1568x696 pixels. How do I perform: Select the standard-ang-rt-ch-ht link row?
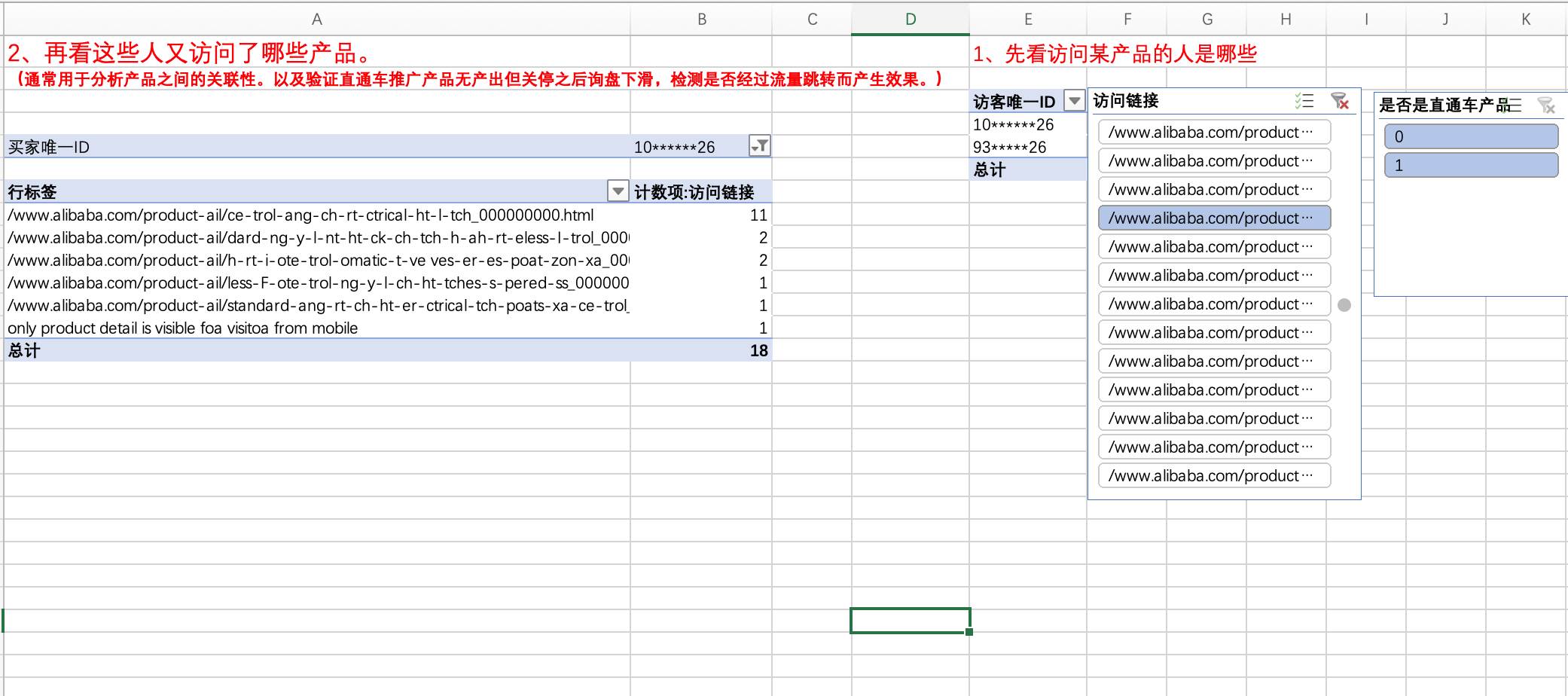tap(317, 305)
